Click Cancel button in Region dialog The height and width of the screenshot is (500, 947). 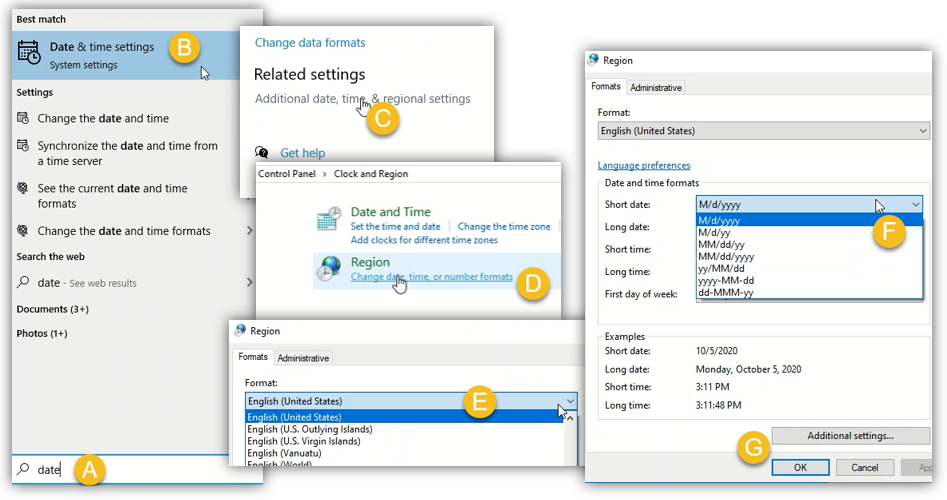point(864,467)
